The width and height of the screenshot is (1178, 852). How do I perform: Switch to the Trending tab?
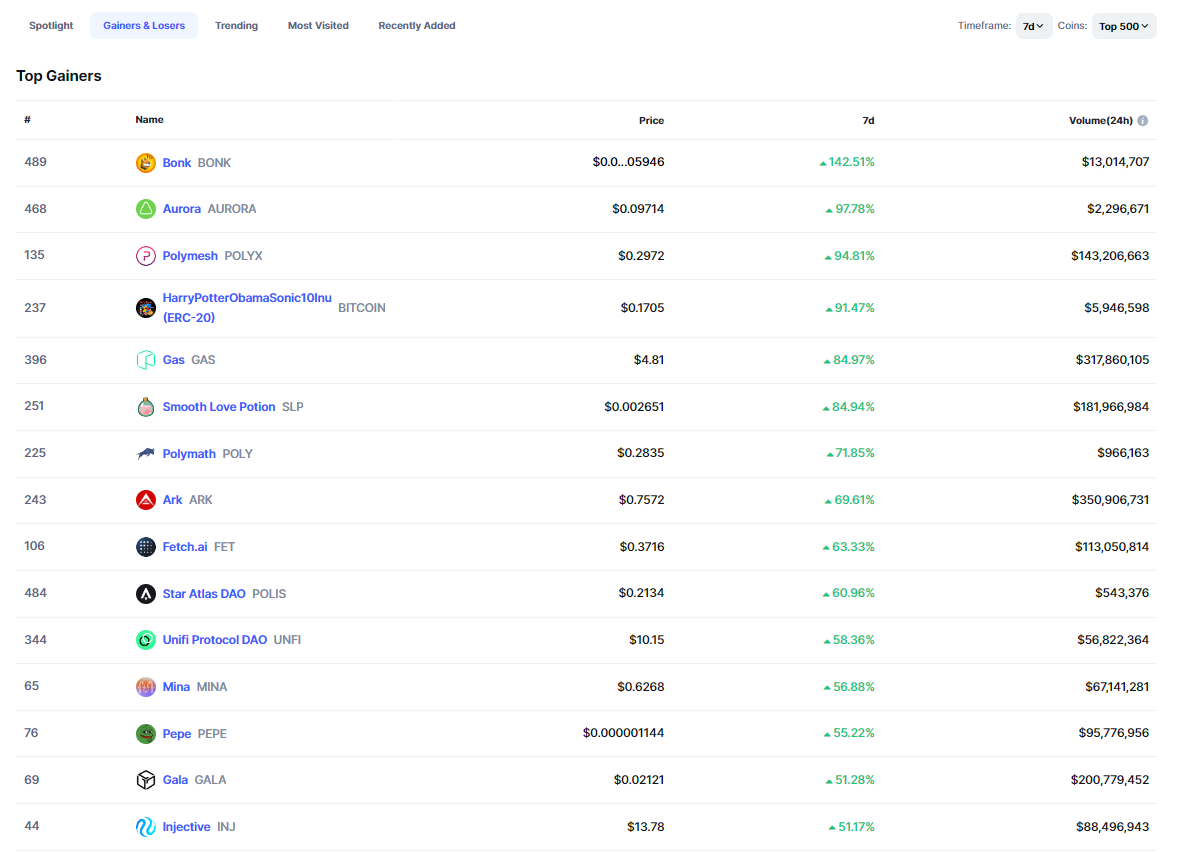pos(236,26)
